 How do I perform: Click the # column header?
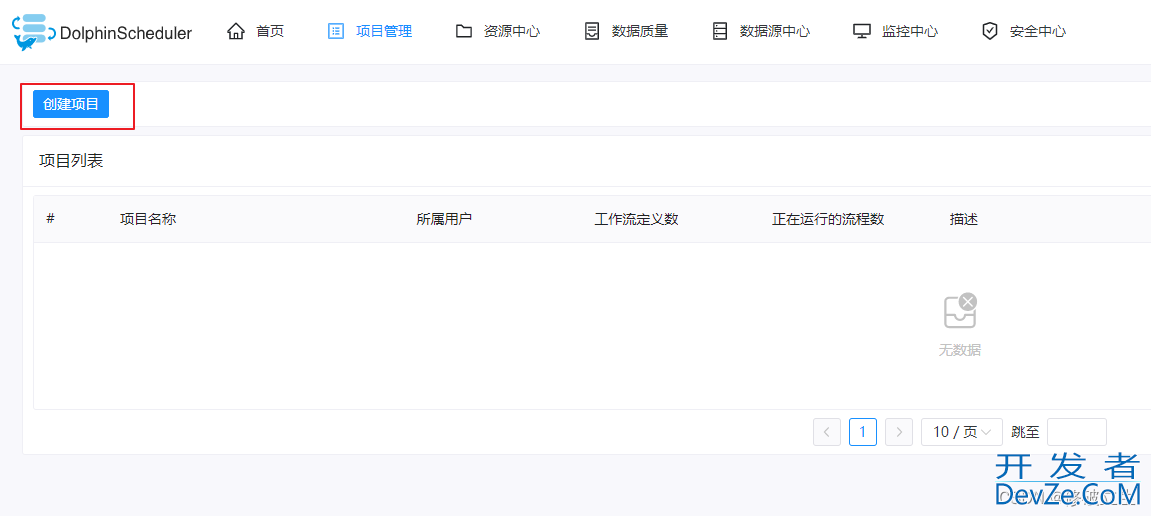pyautogui.click(x=51, y=218)
